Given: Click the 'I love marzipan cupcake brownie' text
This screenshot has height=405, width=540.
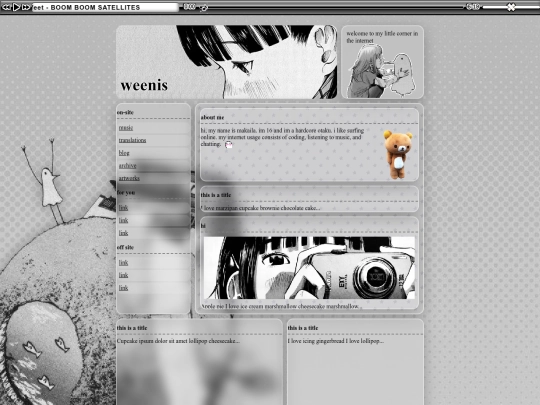Looking at the screenshot, I should click(x=260, y=208).
